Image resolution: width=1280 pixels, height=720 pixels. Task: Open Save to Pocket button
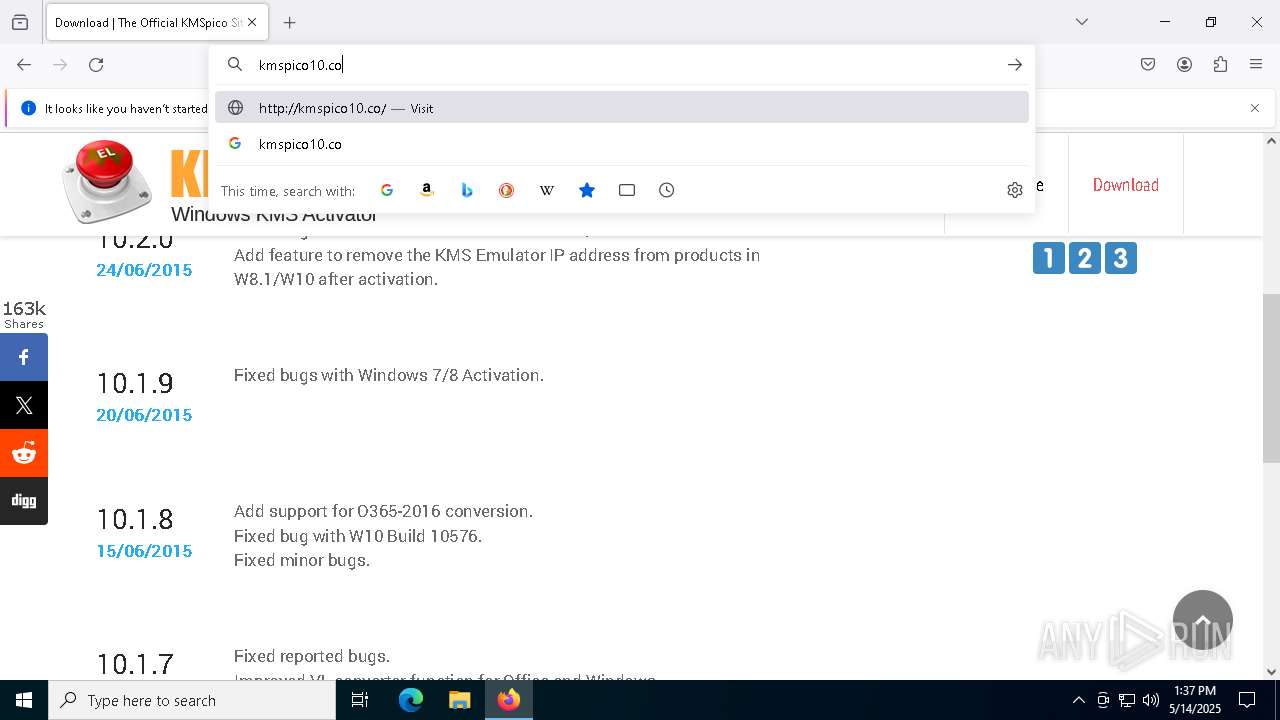pos(1148,64)
